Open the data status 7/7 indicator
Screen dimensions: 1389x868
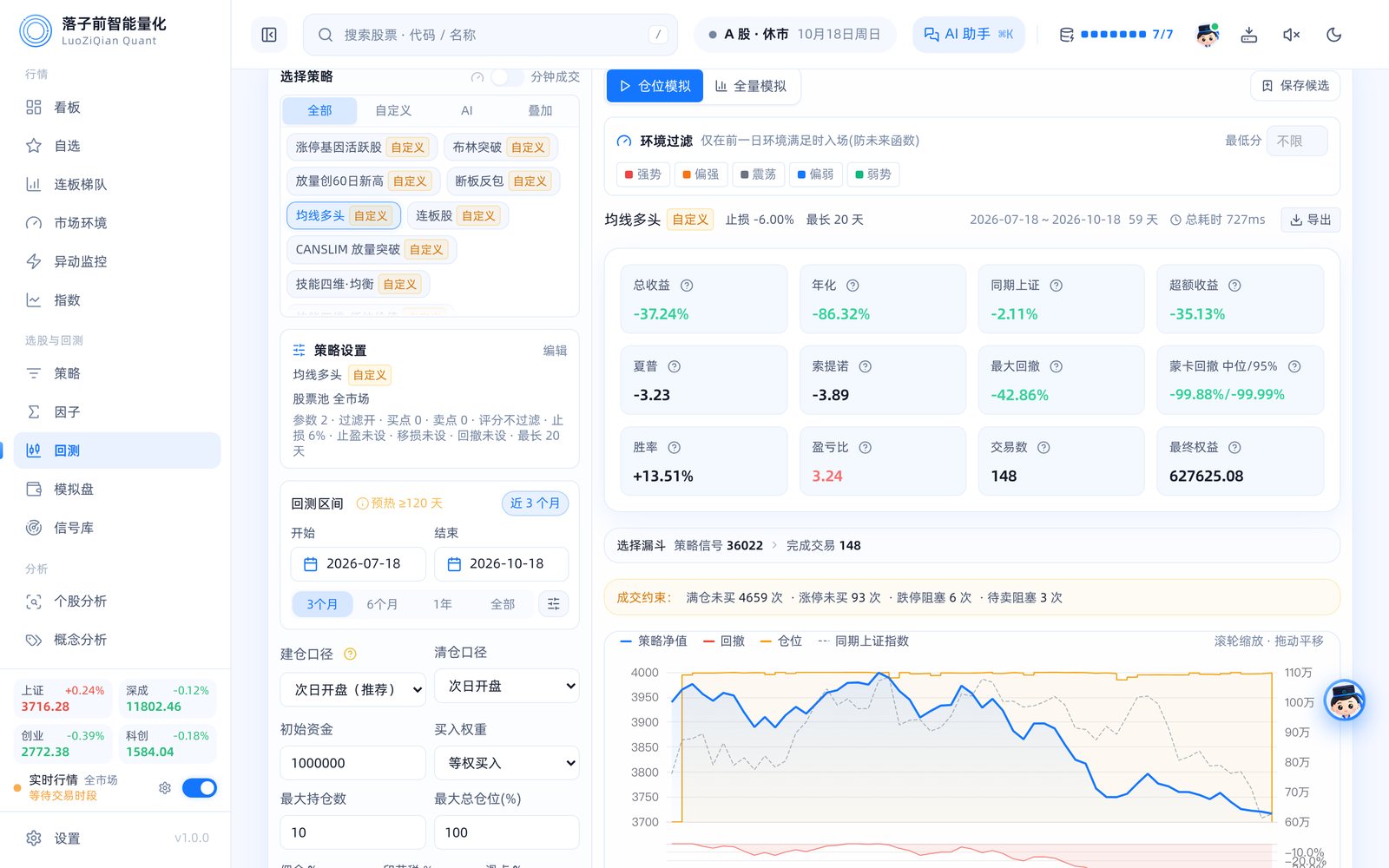1116,35
